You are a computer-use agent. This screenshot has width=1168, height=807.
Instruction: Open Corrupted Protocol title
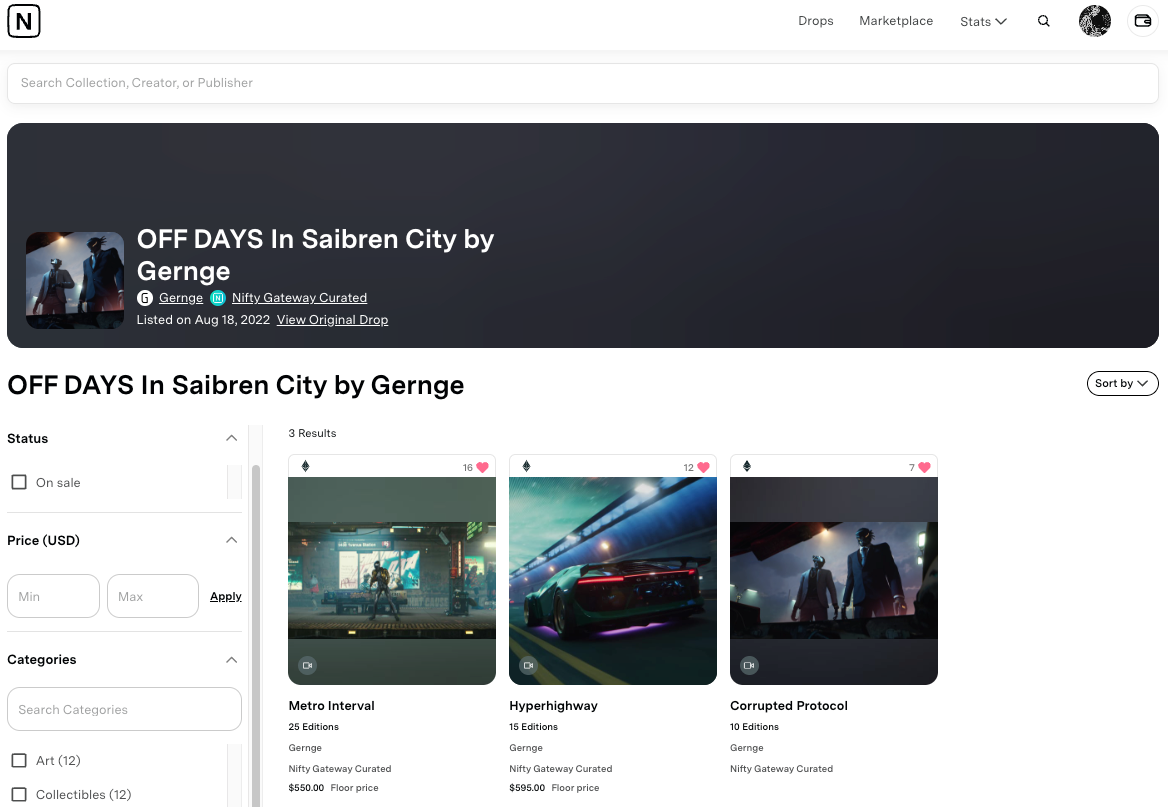point(789,706)
